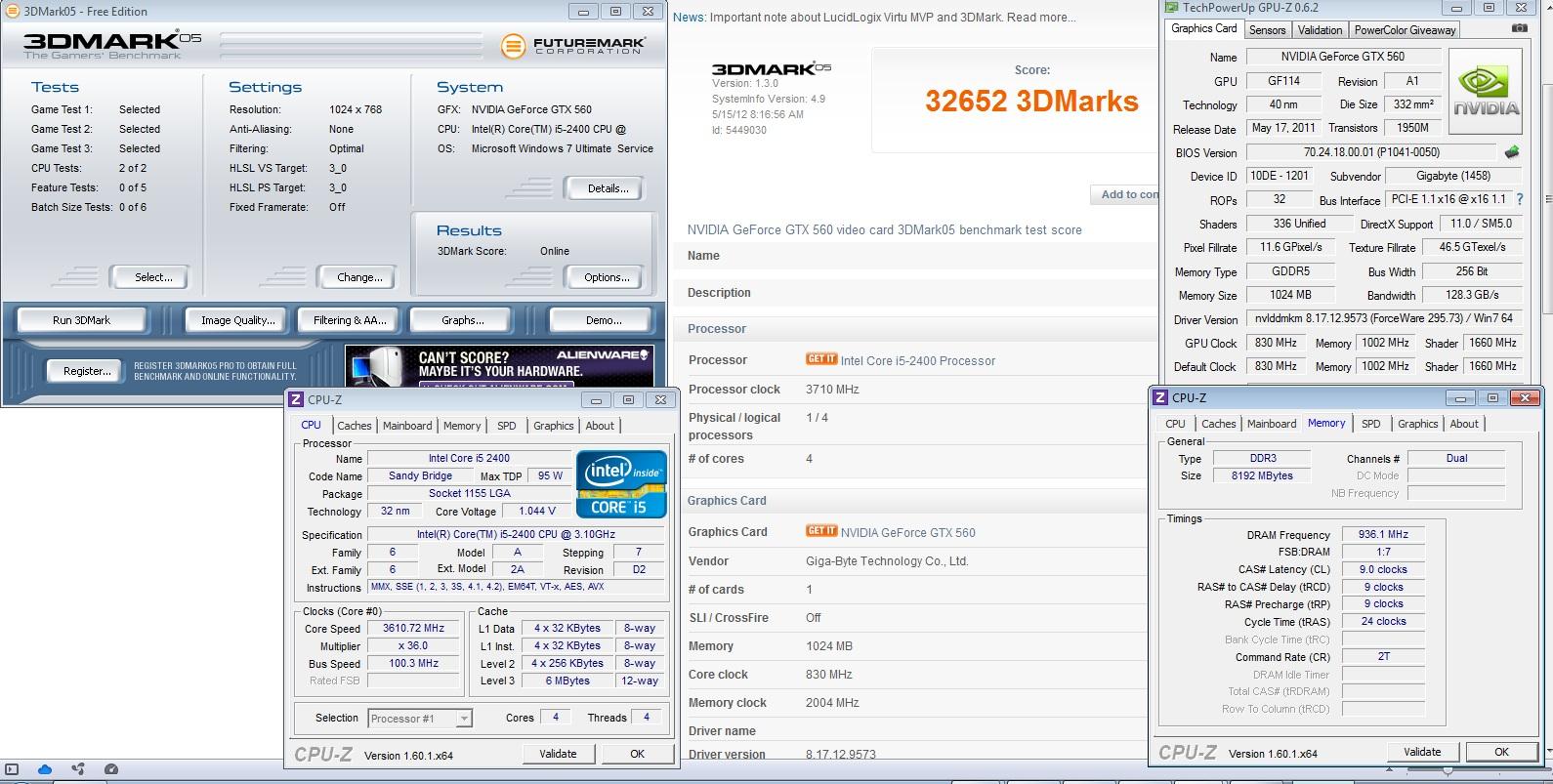Screen dimensions: 1553x784
Task: Click the panel toggle icon at bottom left
Action: coord(12,769)
